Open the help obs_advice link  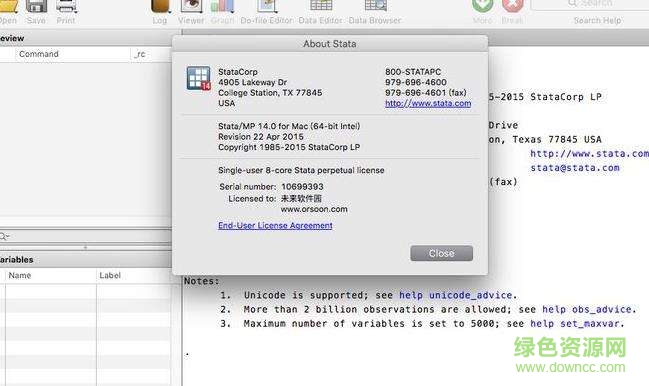point(587,309)
